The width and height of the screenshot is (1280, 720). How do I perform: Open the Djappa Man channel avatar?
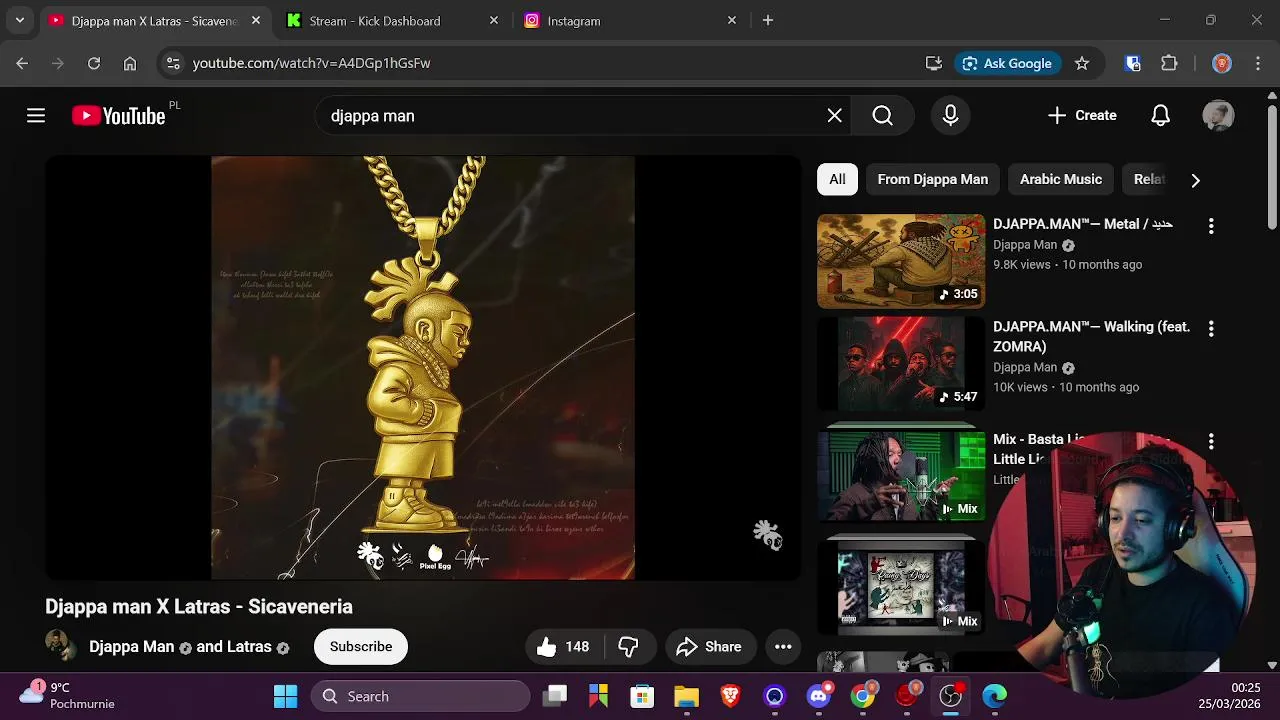61,646
